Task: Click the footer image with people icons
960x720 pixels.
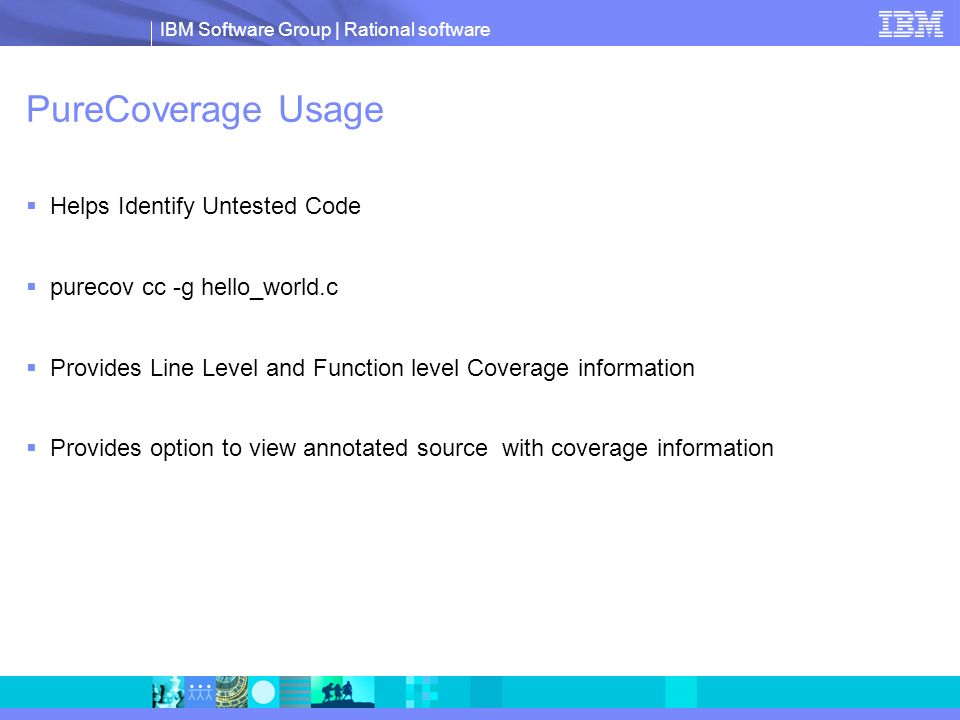Action: (x=200, y=692)
